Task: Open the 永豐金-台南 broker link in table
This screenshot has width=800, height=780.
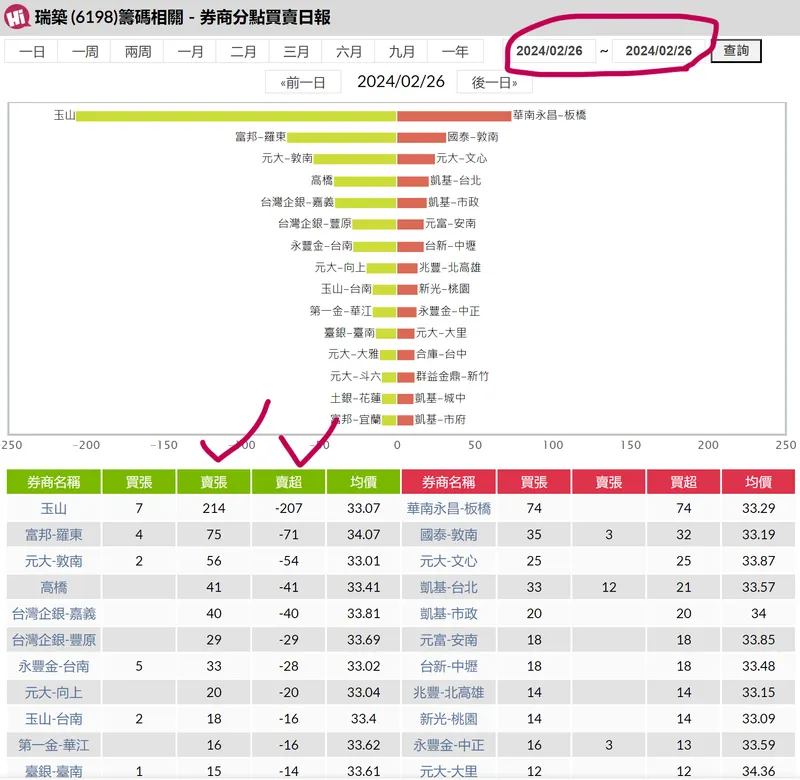Action: pos(54,666)
